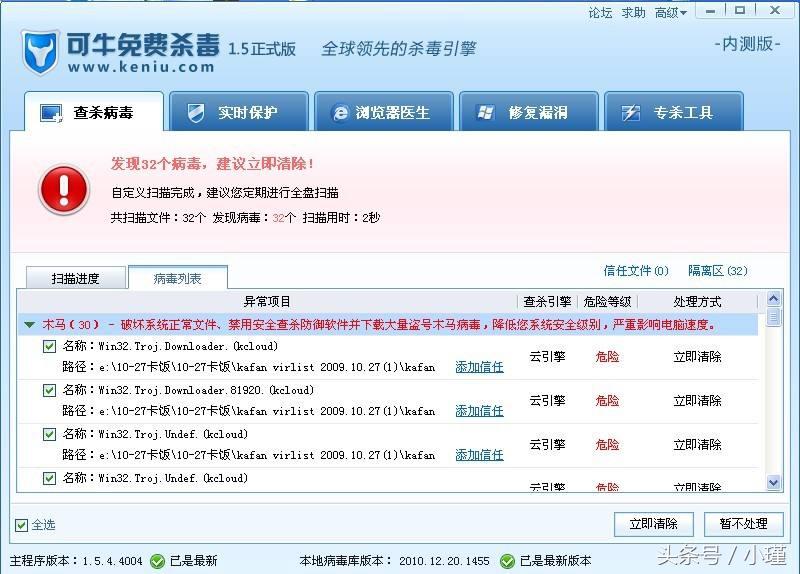Screen dimensions: 800x574
Task: Click 立即清除 action in first virus row
Action: point(697,357)
